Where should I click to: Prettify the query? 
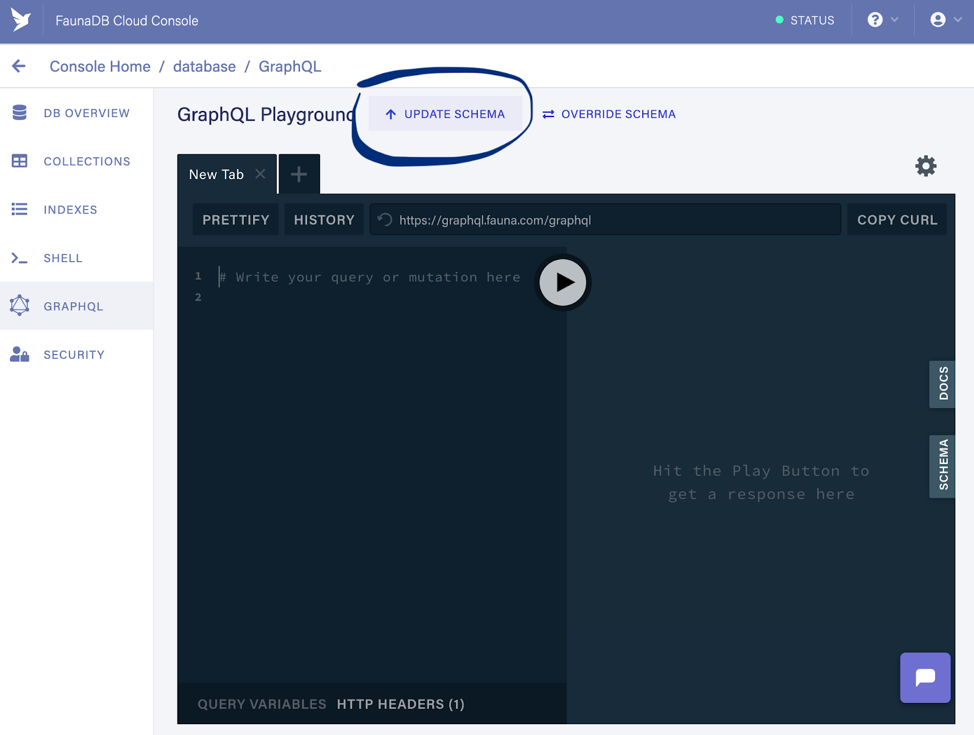[235, 220]
